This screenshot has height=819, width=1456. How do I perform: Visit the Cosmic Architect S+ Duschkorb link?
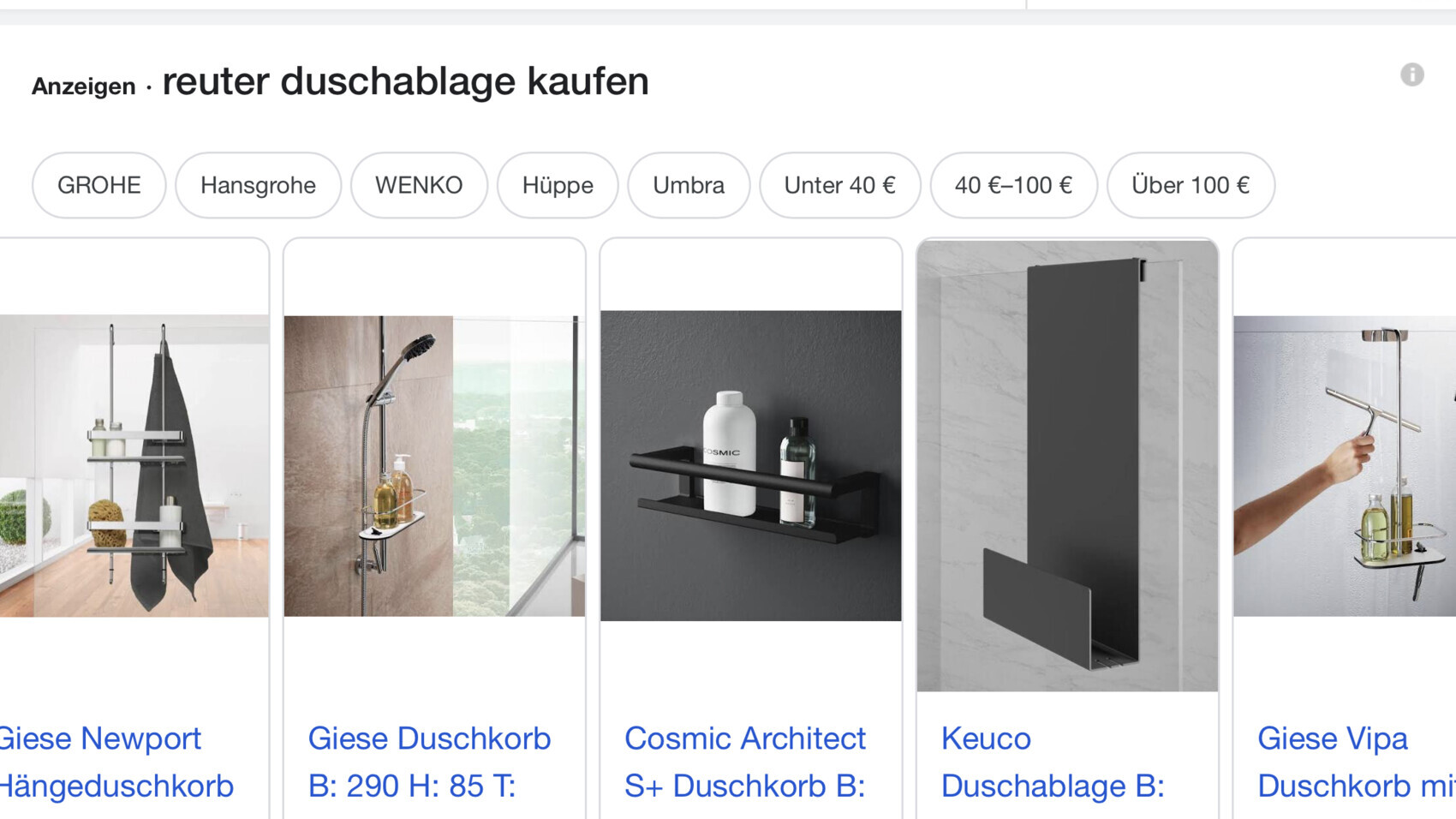click(745, 762)
